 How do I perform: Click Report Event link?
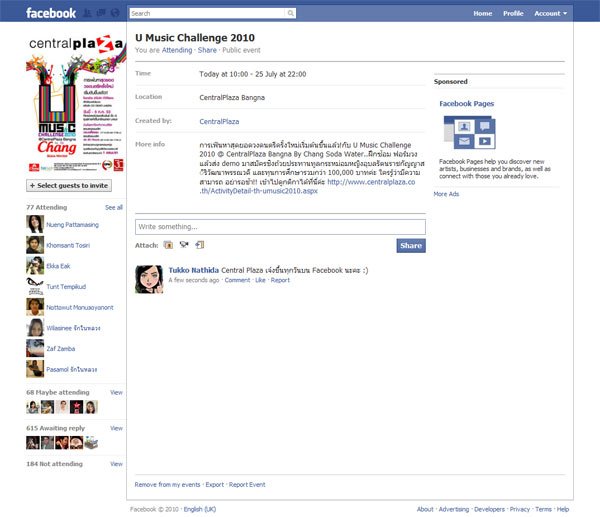click(247, 484)
